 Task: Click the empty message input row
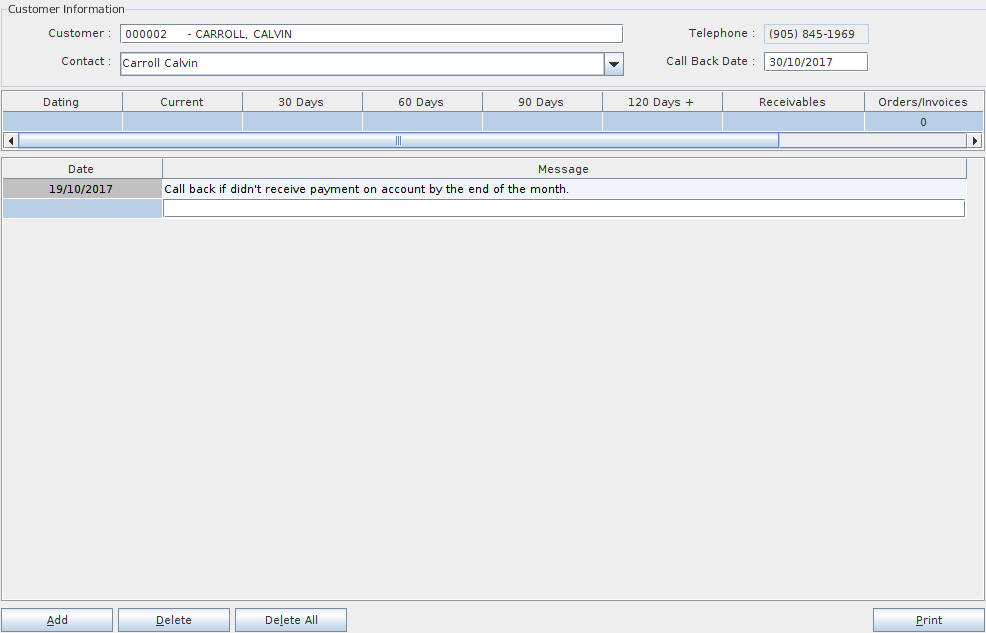pyautogui.click(x=563, y=208)
